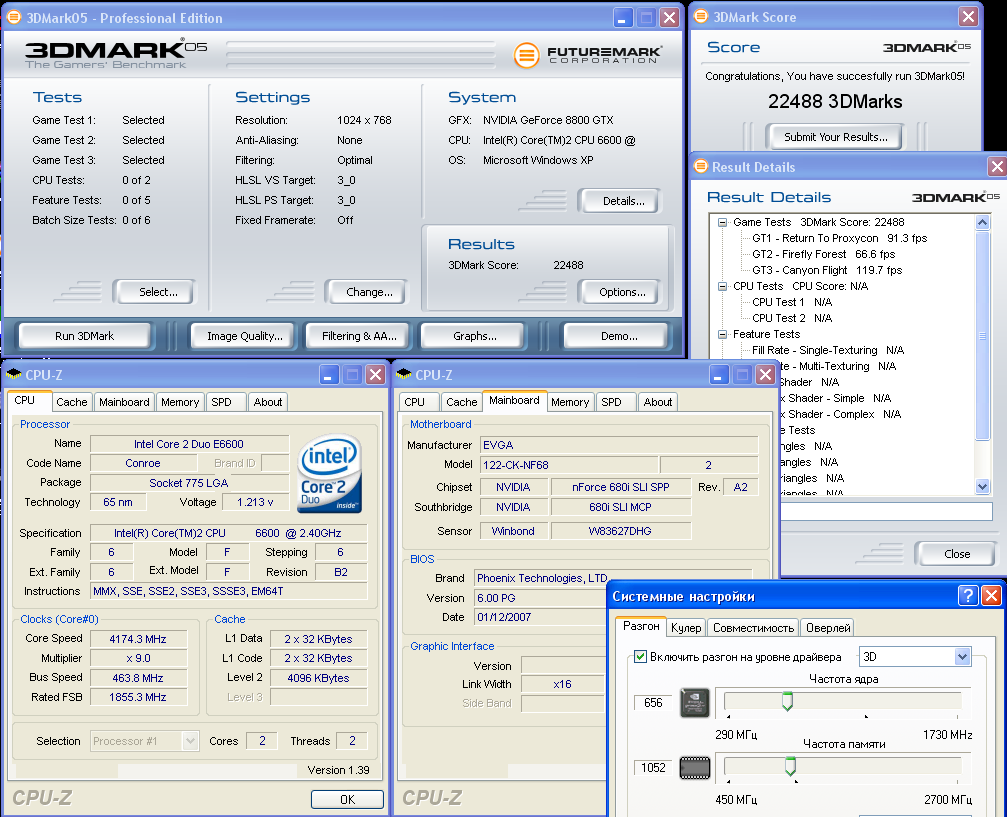Open Mainboard tab in left CPU-Z

click(x=124, y=402)
